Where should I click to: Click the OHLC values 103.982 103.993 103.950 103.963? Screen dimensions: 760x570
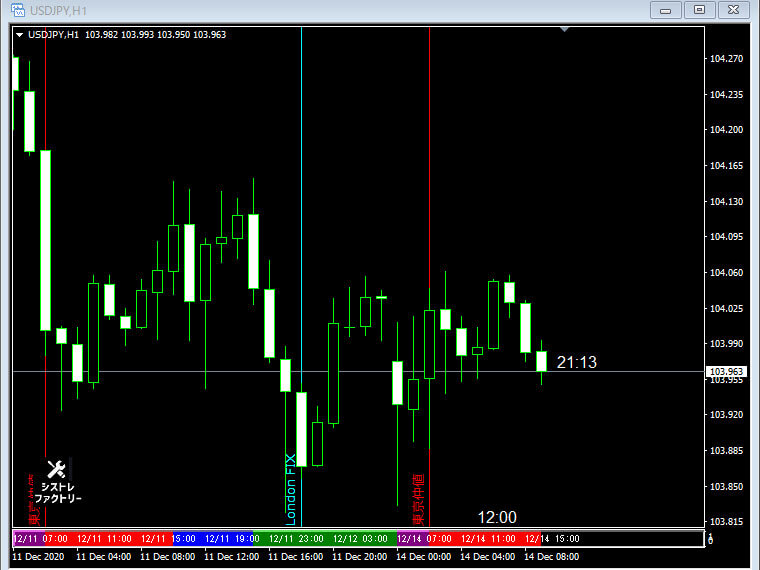[156, 35]
